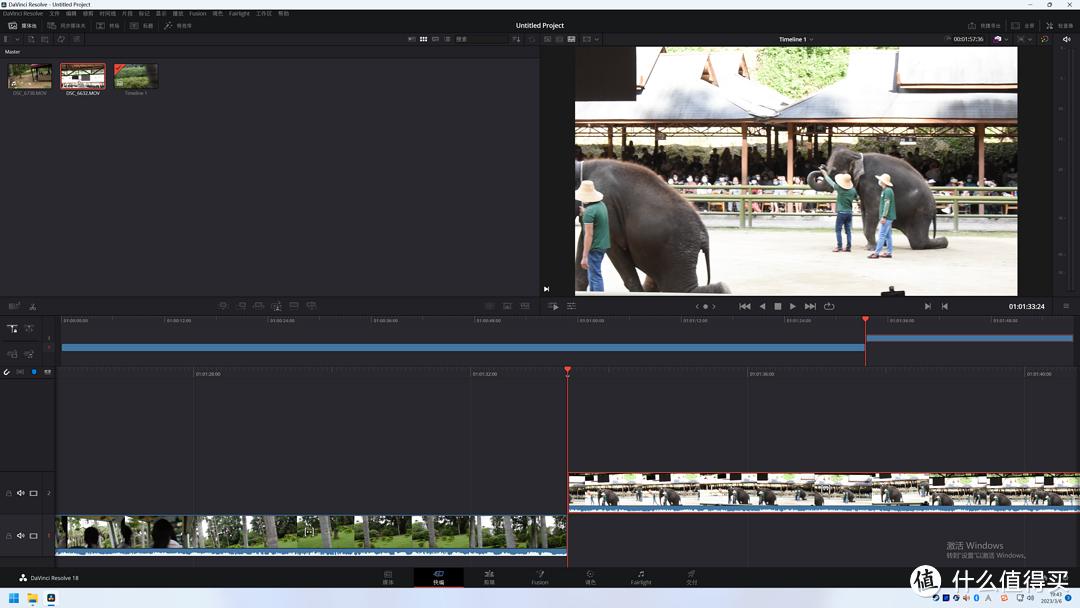Click the red playhead on upper timeline ruler
Image resolution: width=1080 pixels, height=608 pixels.
tap(865, 319)
